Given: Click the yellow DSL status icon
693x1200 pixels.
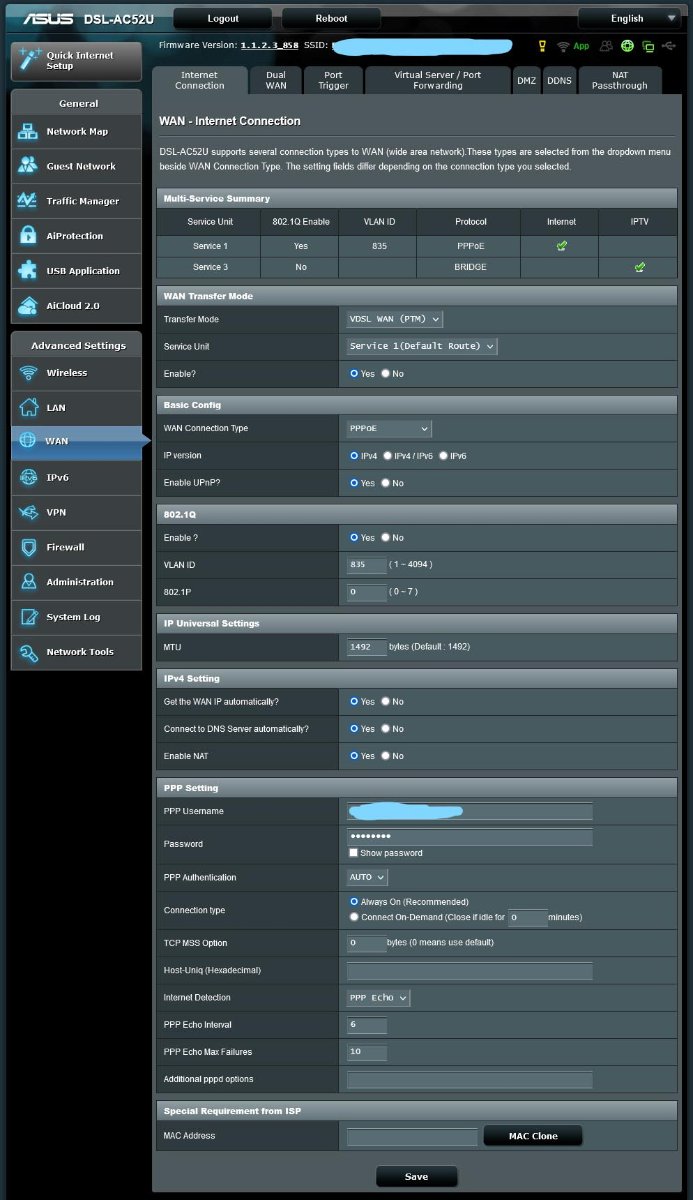Looking at the screenshot, I should [542, 46].
